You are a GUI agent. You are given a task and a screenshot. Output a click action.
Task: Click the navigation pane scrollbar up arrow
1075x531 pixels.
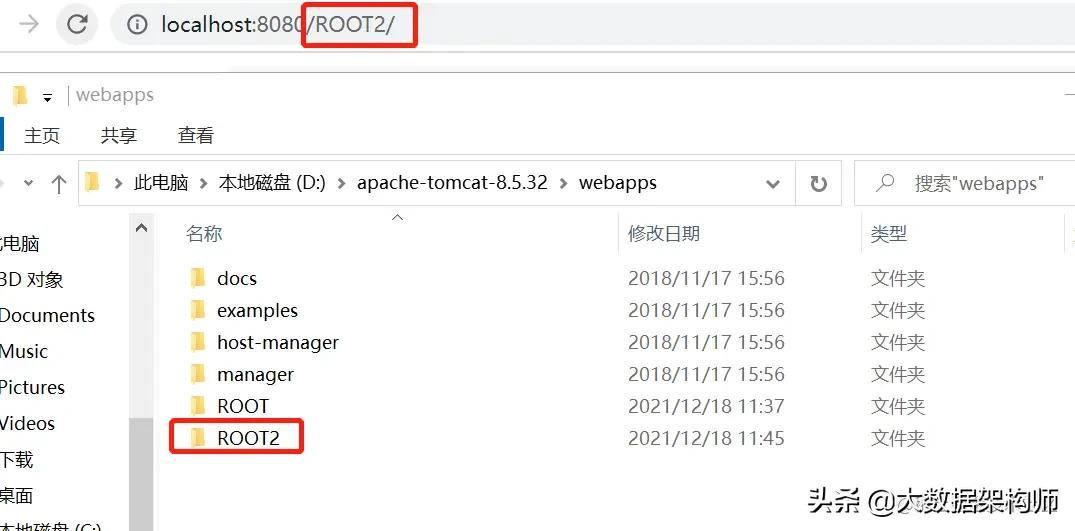click(142, 230)
